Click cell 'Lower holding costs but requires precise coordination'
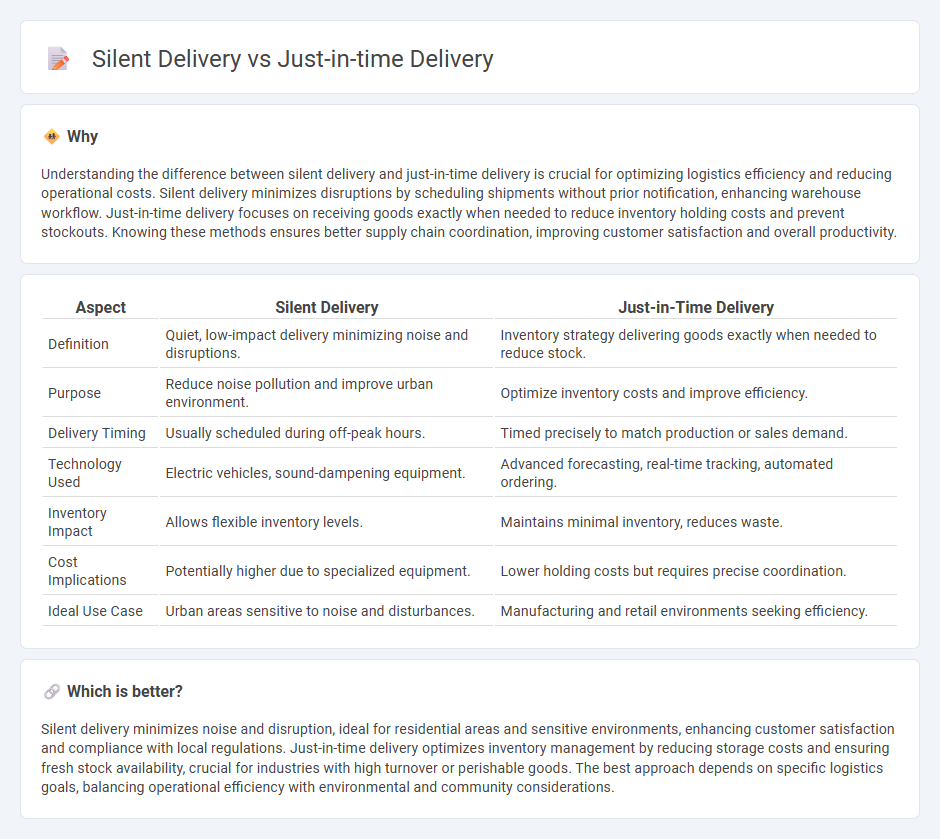Image resolution: width=940 pixels, height=839 pixels. tap(696, 571)
